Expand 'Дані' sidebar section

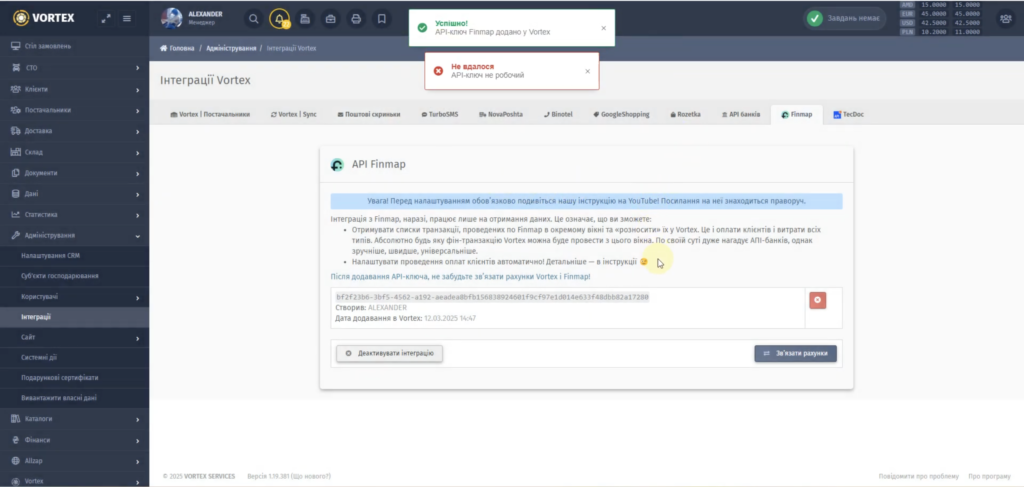(74, 194)
